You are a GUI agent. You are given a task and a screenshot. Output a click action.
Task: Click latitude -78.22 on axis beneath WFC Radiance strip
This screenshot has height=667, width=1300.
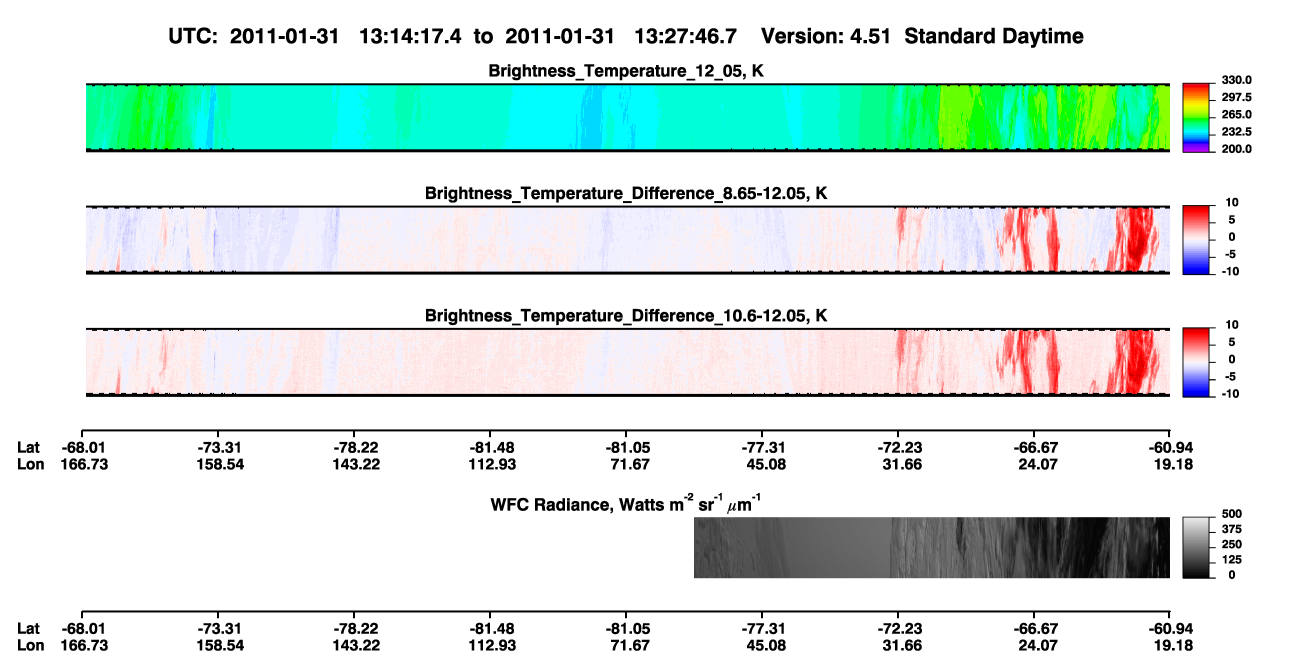(x=355, y=629)
